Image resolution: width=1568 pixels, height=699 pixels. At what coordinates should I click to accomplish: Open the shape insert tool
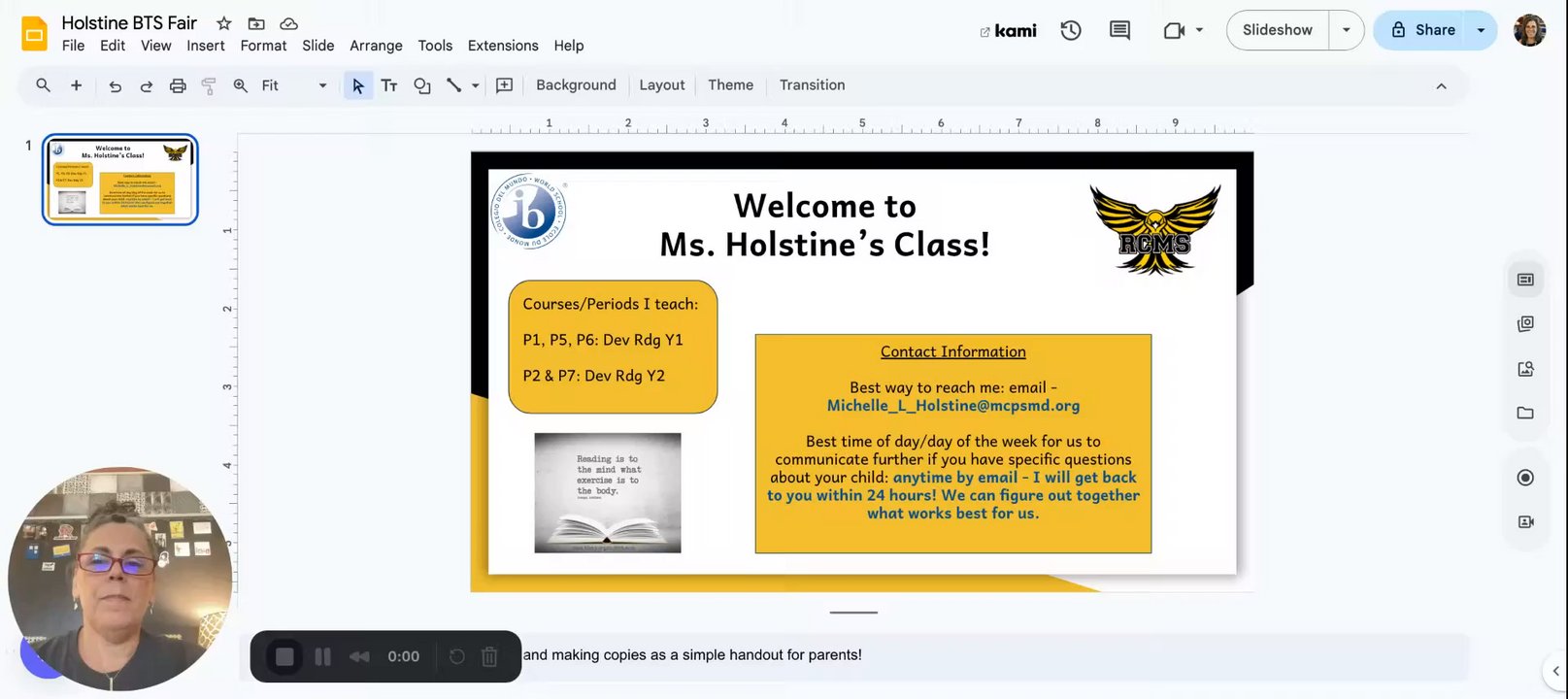[421, 85]
